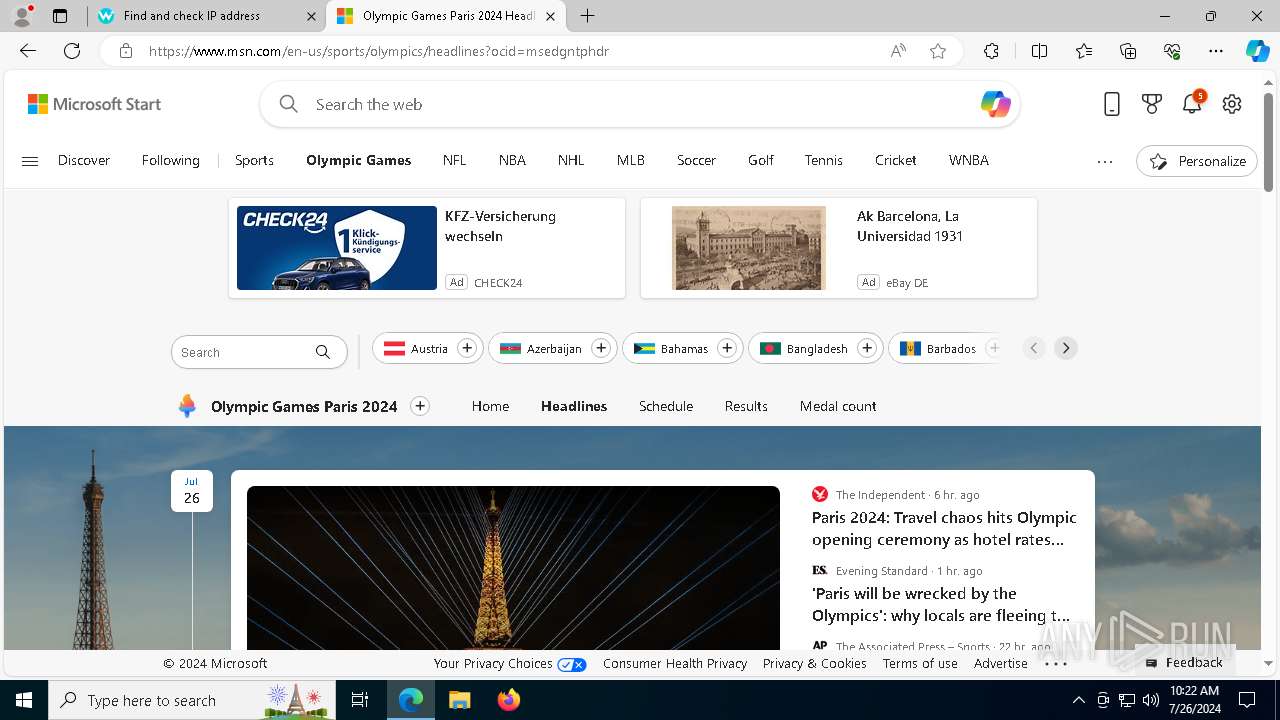Close the Find and check IP address tab

coord(311,16)
